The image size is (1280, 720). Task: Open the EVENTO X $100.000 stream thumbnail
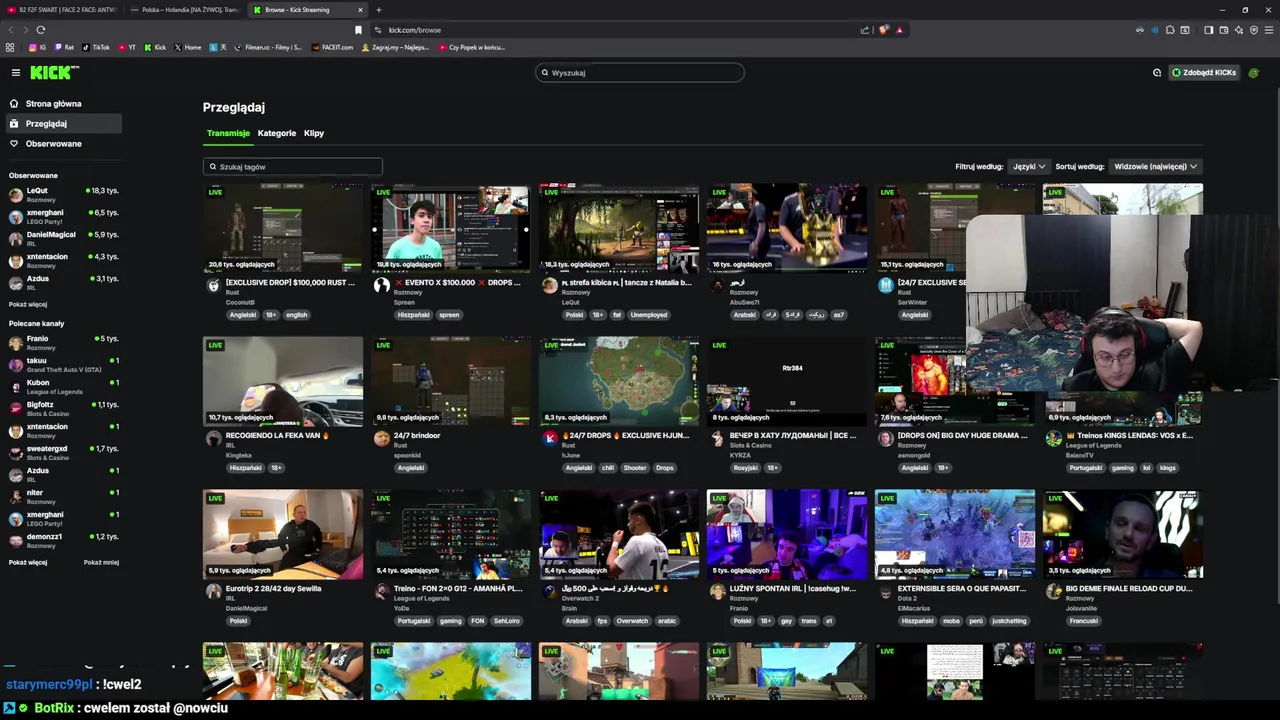coord(451,228)
